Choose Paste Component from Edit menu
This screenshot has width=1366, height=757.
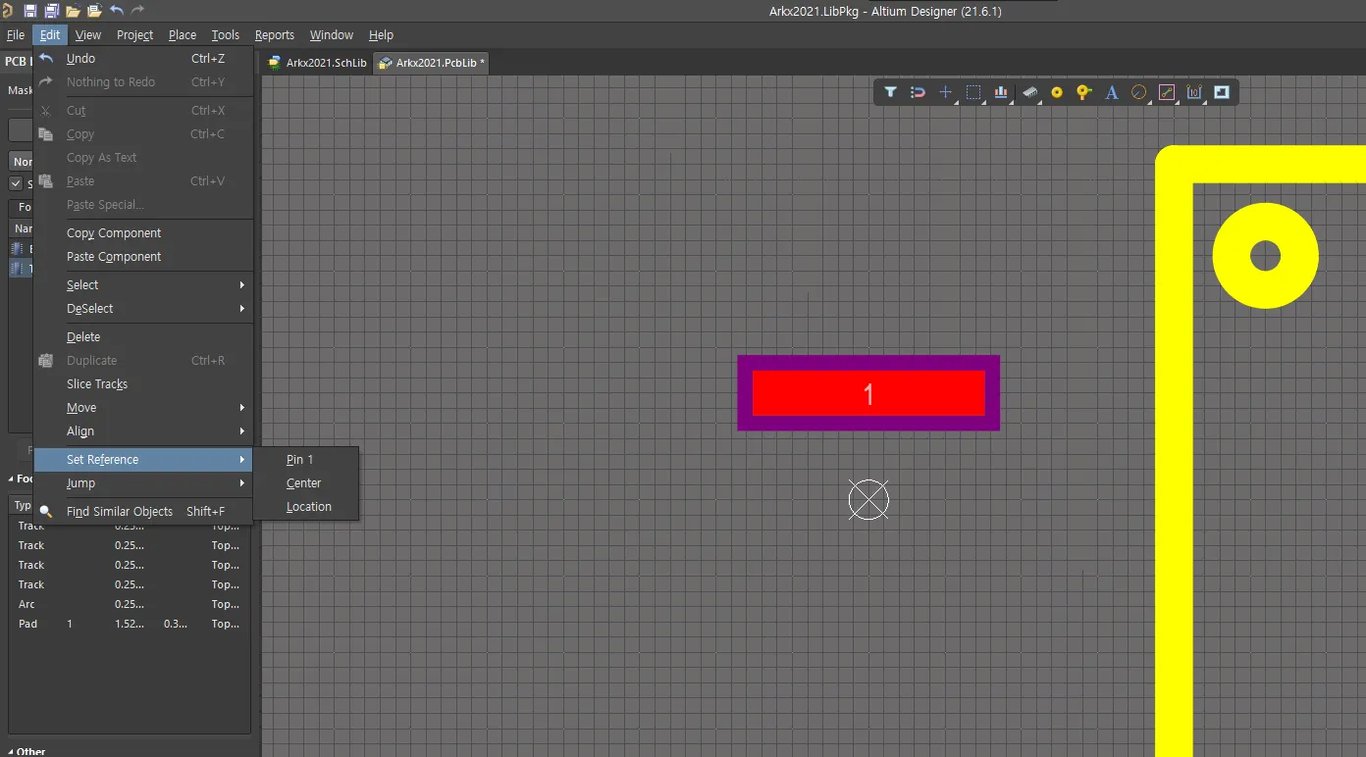pyautogui.click(x=144, y=257)
